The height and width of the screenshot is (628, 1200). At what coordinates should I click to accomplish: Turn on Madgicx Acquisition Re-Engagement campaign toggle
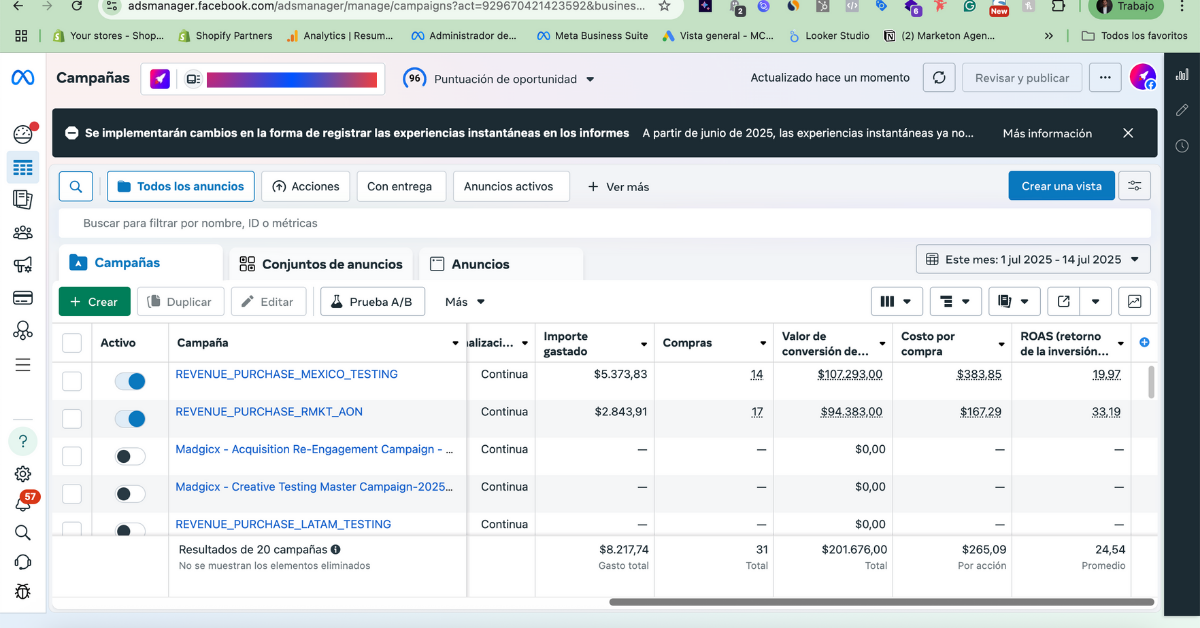130,456
